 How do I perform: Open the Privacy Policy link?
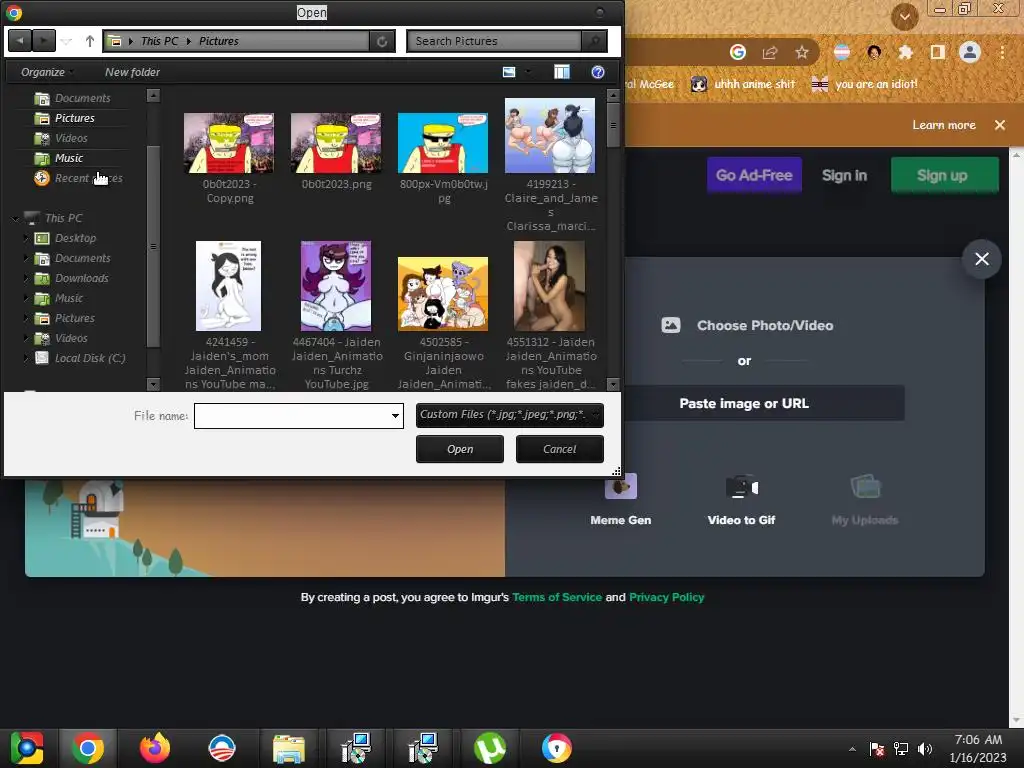(667, 598)
